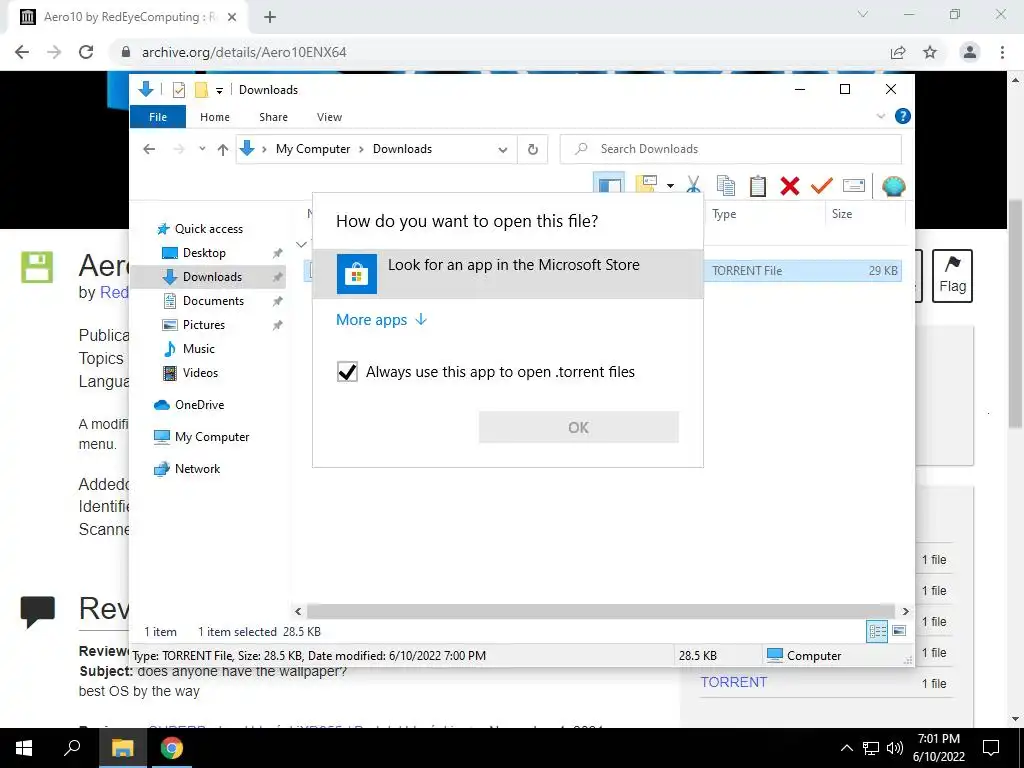Uncheck Always use this app for .torrent files
Screen dimensions: 1024x768
(347, 372)
